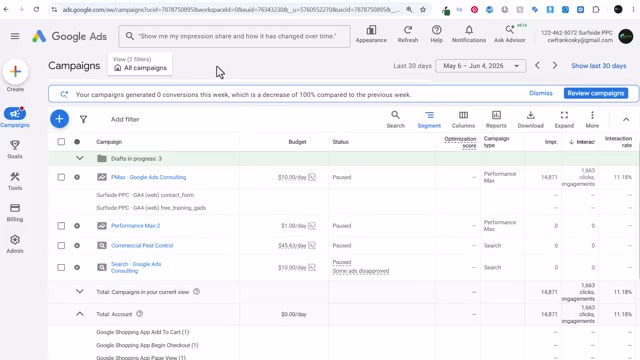640x360 pixels.
Task: Click Show last 30 days link
Action: 598,66
